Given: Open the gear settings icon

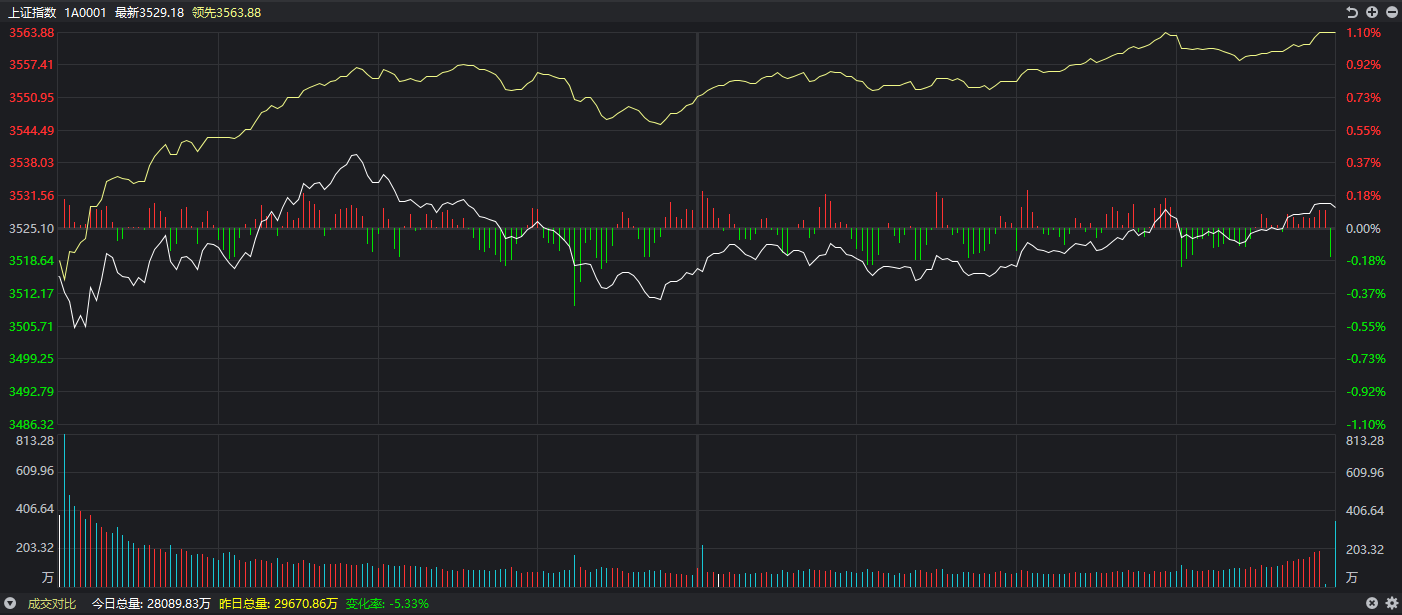Looking at the screenshot, I should pos(1391,603).
